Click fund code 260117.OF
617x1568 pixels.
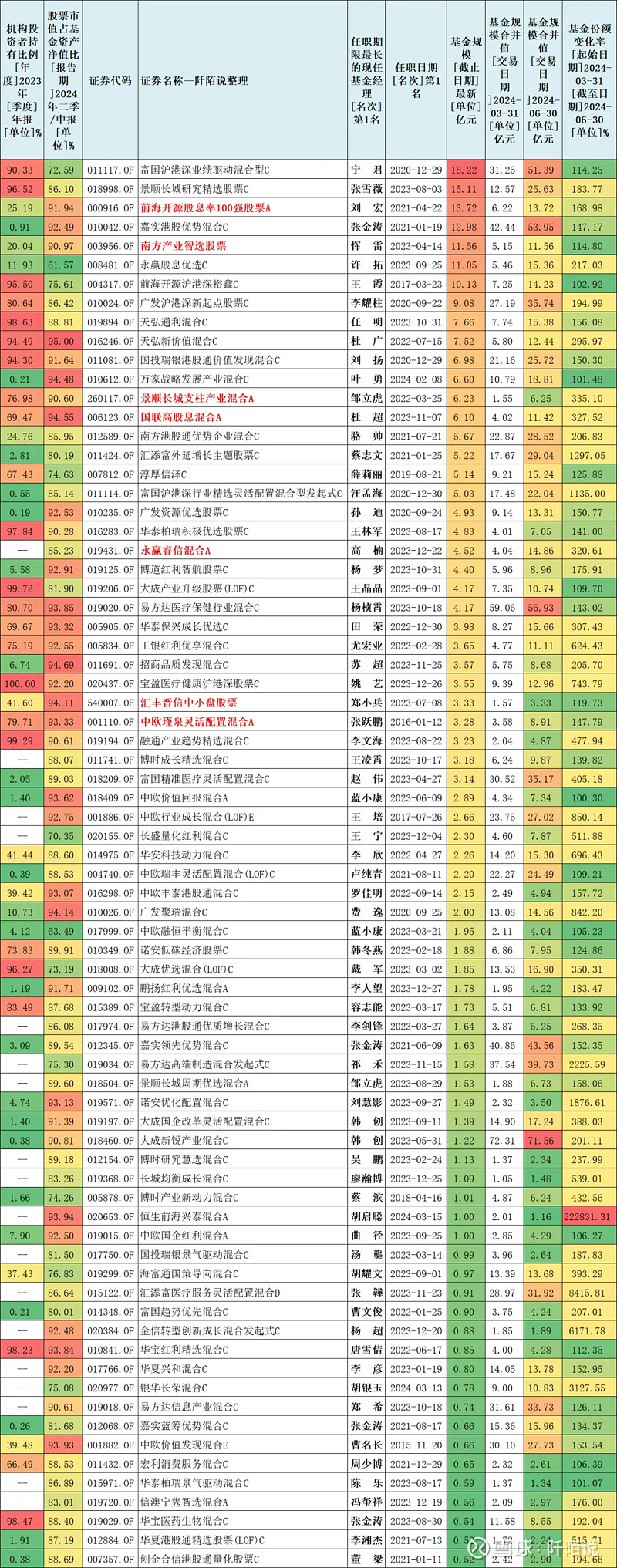[110, 398]
